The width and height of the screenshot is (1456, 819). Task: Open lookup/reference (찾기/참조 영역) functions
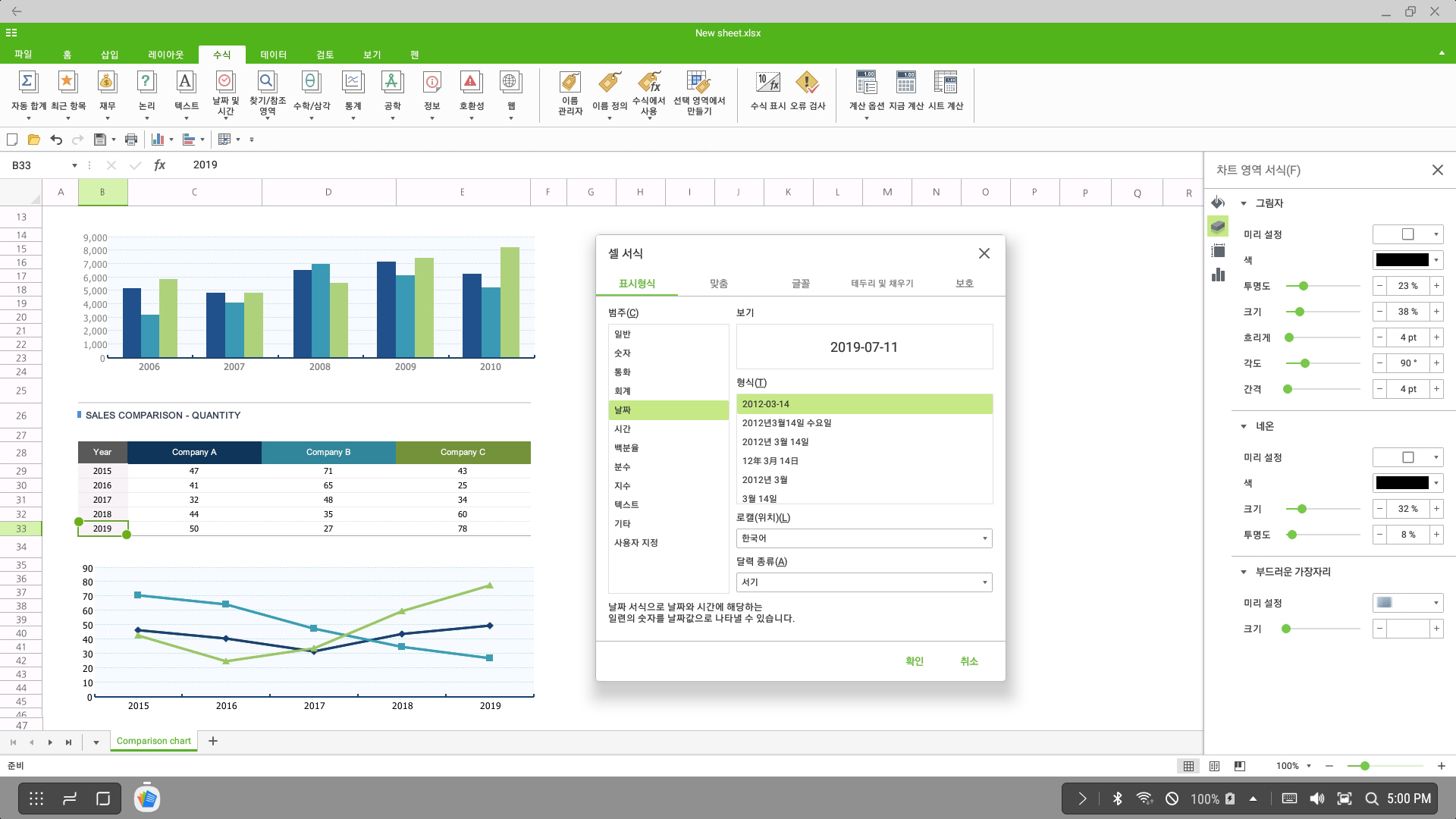point(267,93)
